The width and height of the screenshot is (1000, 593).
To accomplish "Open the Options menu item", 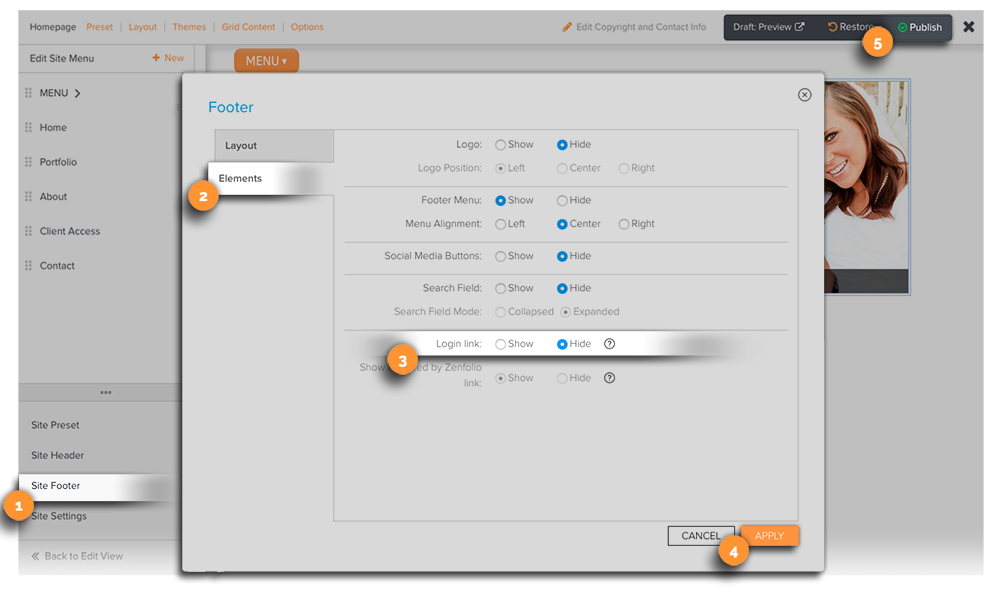I will click(x=307, y=27).
